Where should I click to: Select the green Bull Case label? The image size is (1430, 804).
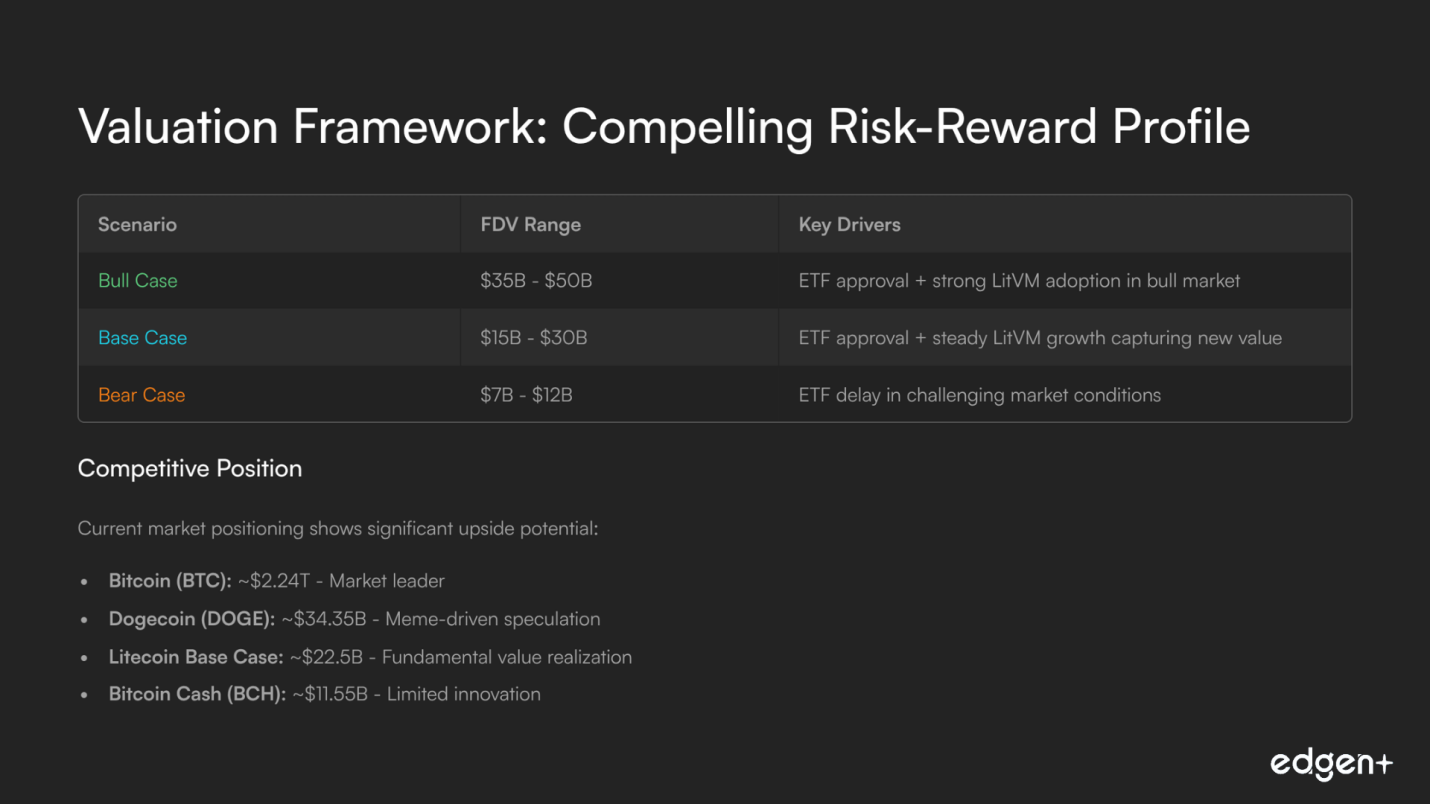pyautogui.click(x=138, y=281)
